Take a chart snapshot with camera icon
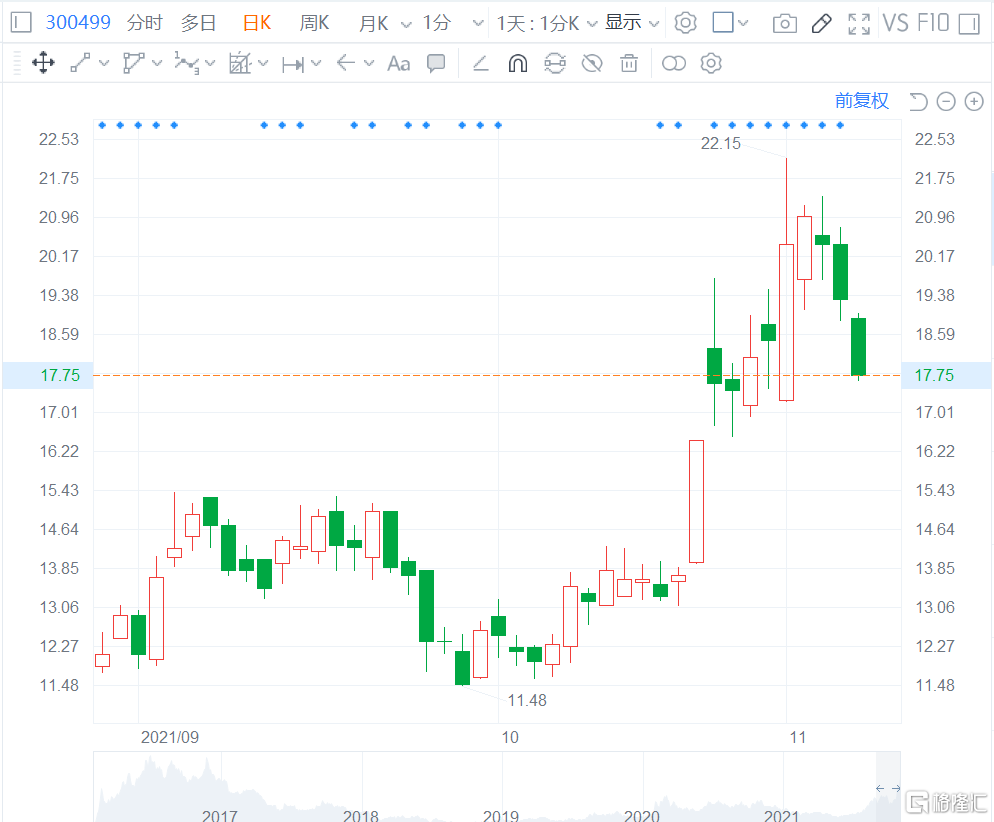994x822 pixels. [x=785, y=24]
